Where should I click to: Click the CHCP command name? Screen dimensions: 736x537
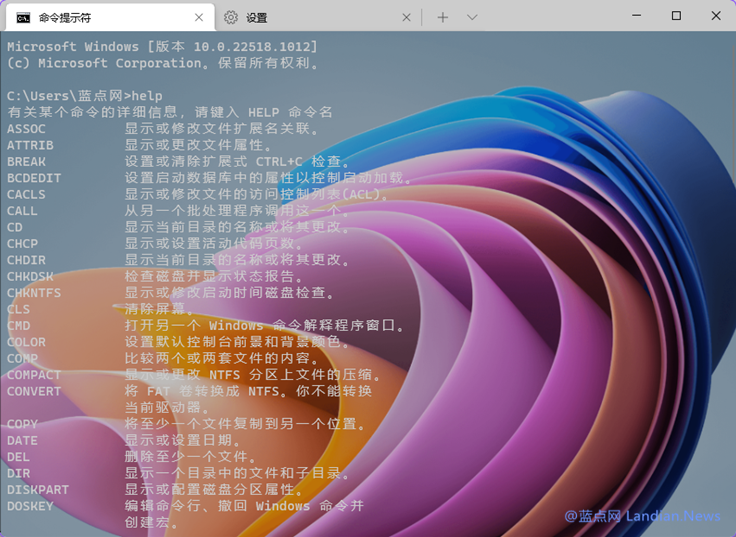(x=22, y=244)
